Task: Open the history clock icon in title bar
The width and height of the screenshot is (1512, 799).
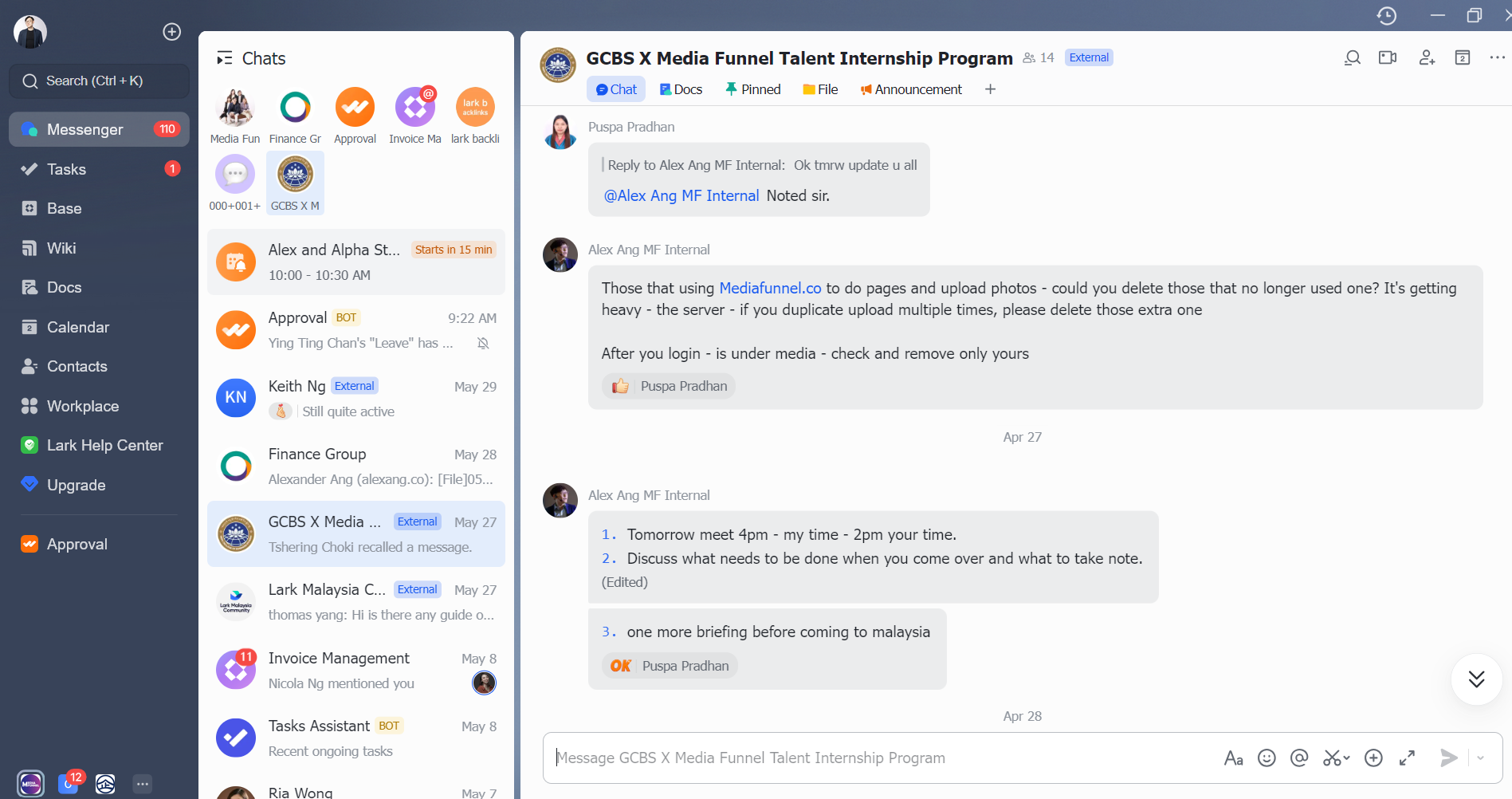Action: (1387, 15)
